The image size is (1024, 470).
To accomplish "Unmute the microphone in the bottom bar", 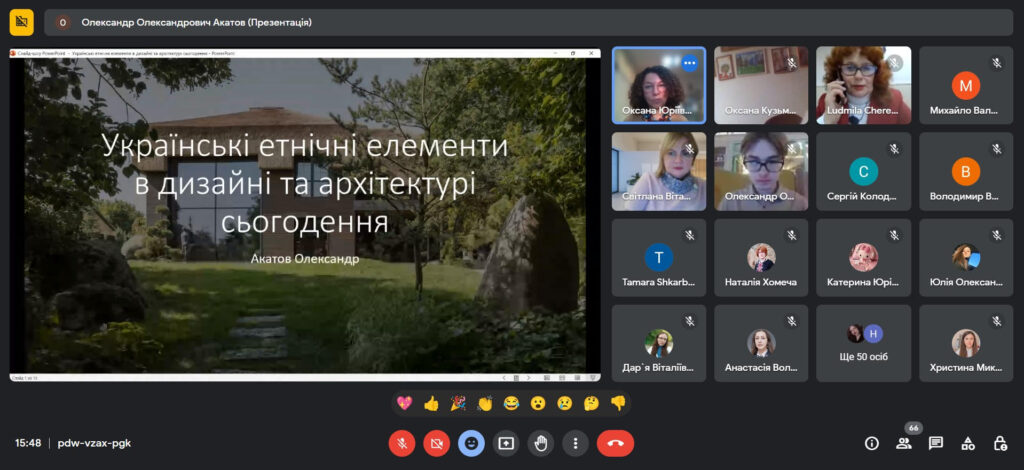I will point(402,443).
